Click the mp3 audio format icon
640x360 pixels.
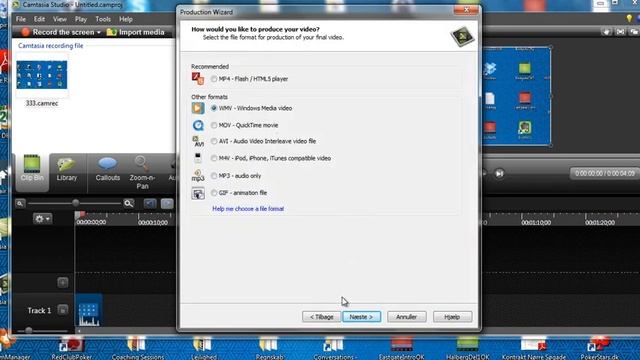coord(198,176)
